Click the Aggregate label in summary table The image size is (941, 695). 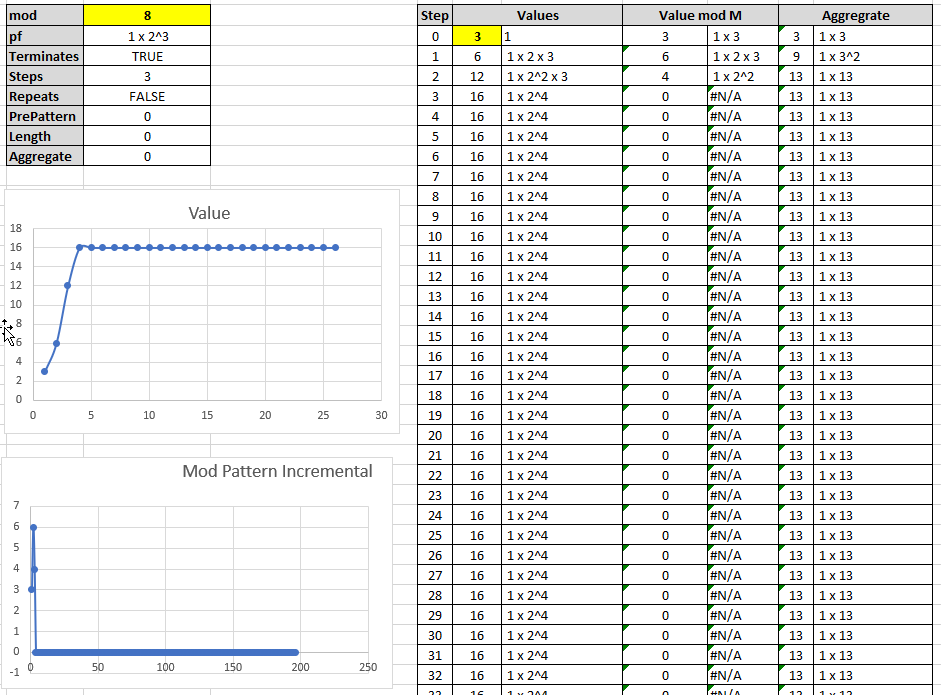tap(44, 156)
